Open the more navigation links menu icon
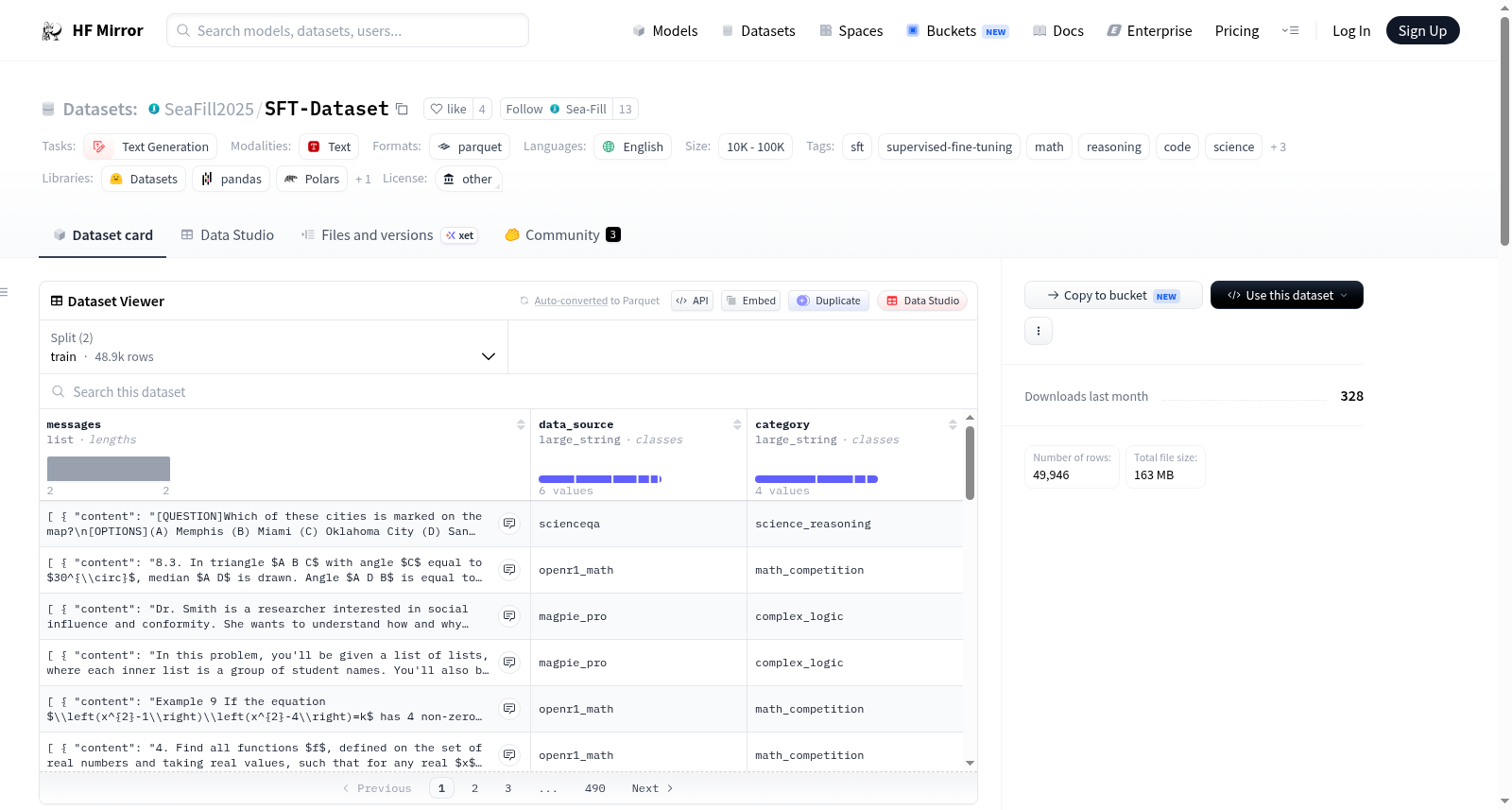This screenshot has height=810, width=1512. (1290, 31)
